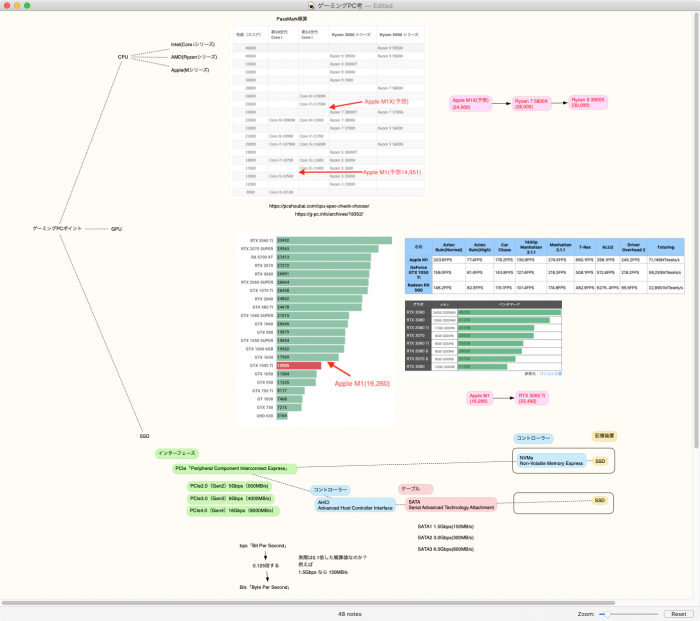Select the PassMark CPU score table image
Viewport: 700px width, 621px height.
point(328,110)
